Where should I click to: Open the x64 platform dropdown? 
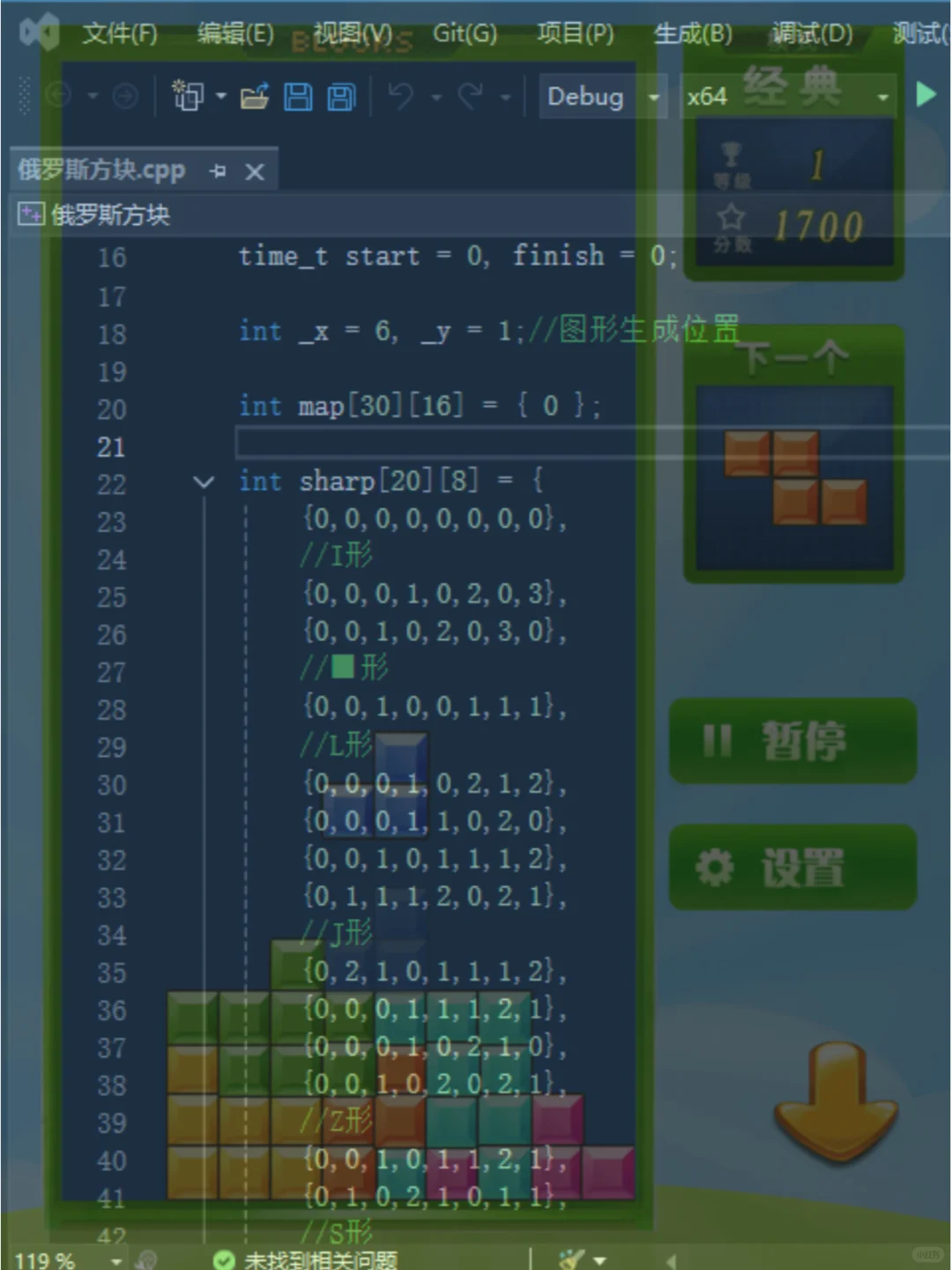pyautogui.click(x=789, y=96)
